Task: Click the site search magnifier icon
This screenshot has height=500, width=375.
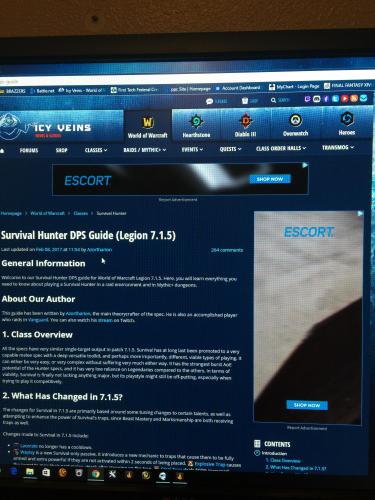Action: (273, 100)
